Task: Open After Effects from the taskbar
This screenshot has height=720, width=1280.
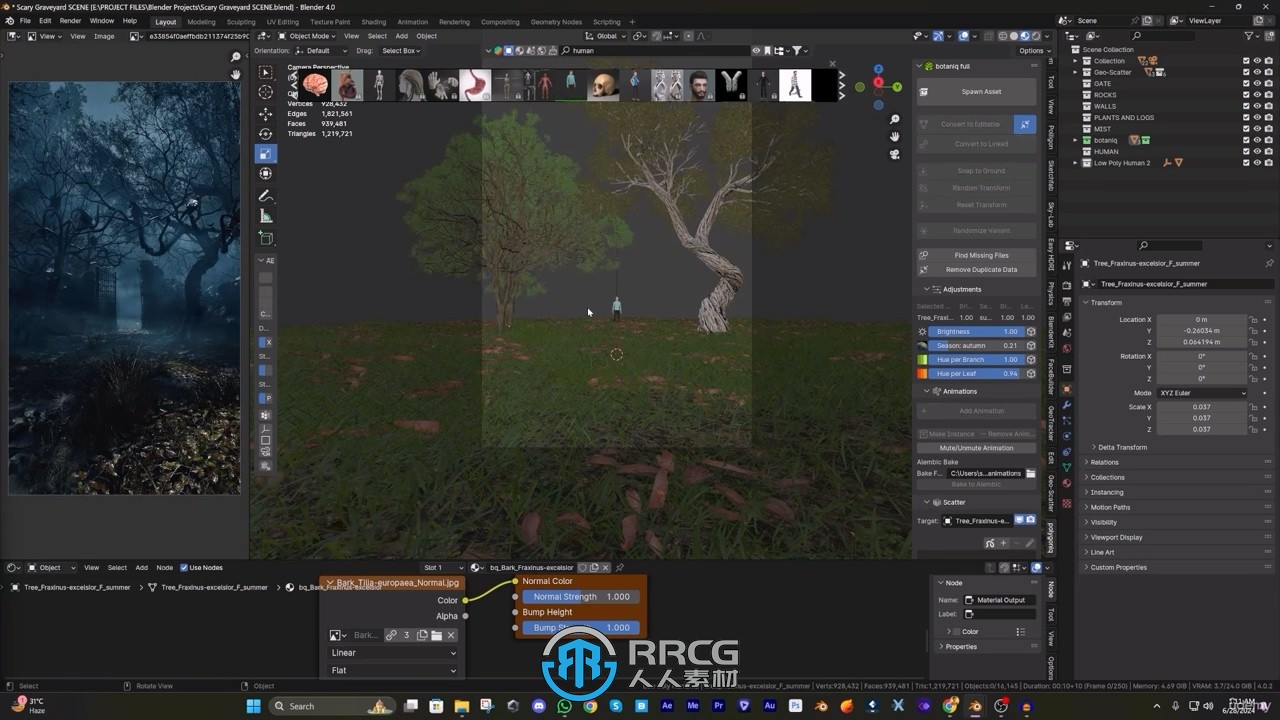Action: tap(667, 706)
